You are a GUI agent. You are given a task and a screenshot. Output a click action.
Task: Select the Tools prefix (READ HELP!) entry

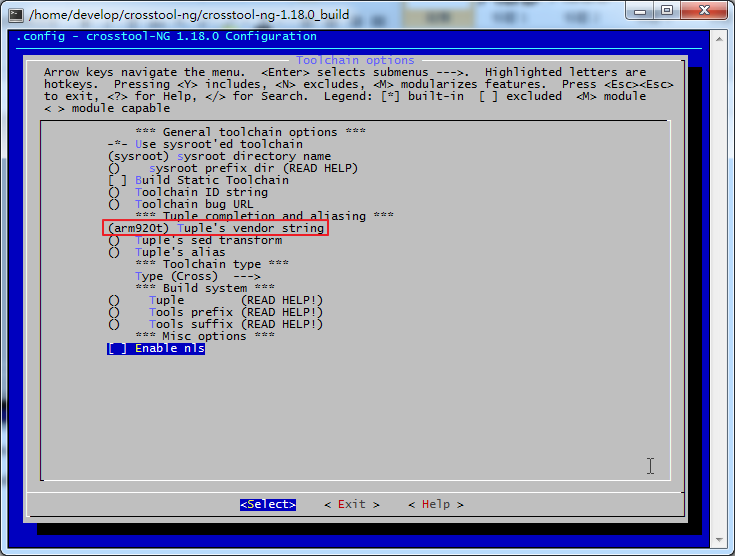click(216, 313)
